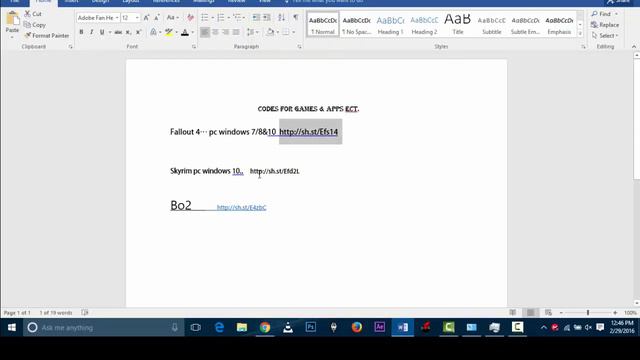The image size is (640, 360).
Task: Toggle Italic formatting
Action: click(91, 32)
